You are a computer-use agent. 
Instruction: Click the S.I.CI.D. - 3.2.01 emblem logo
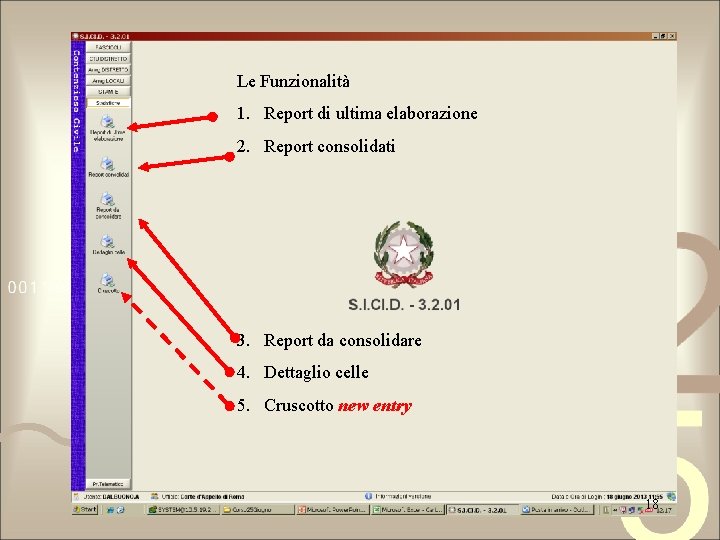[404, 254]
